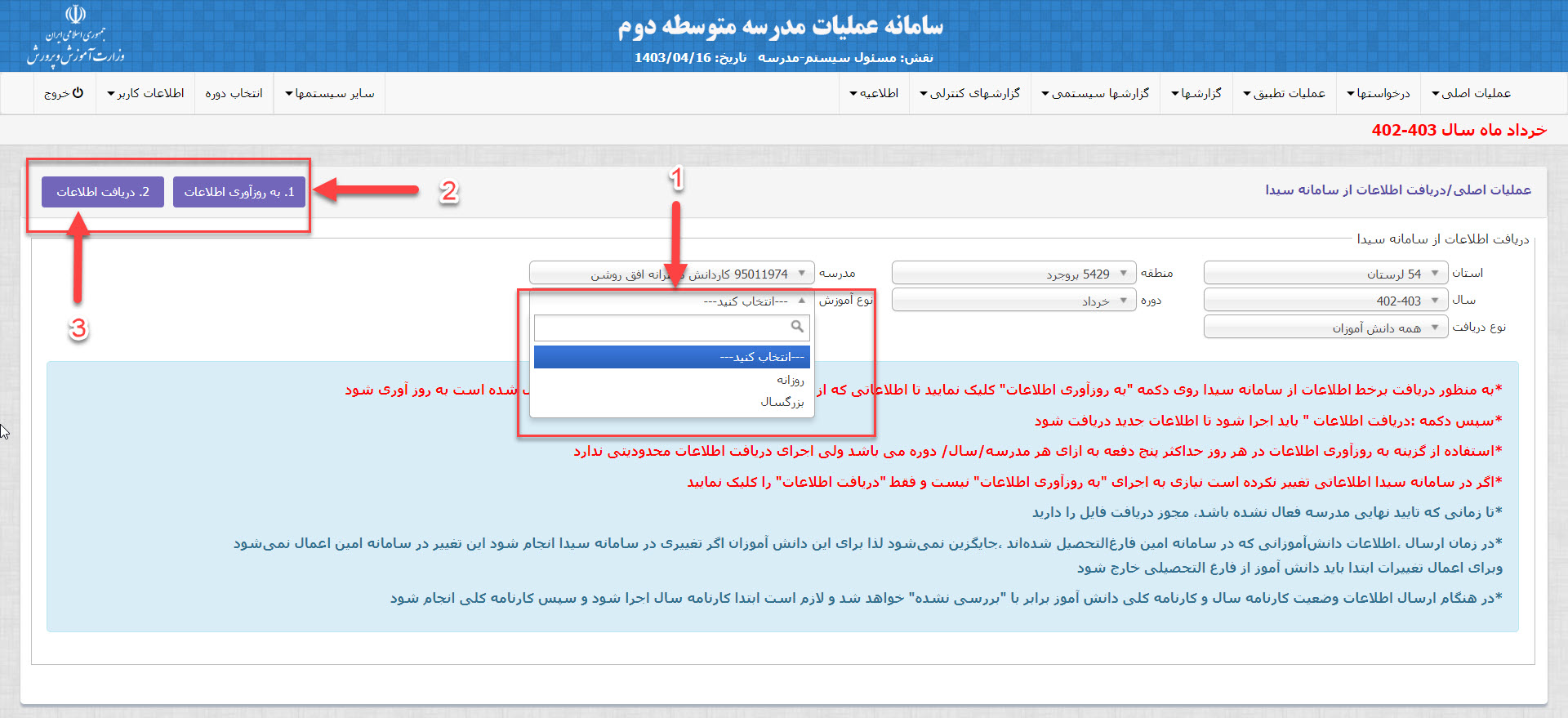
Task: Expand the اطلاعات کاربر menu
Action: point(145,93)
